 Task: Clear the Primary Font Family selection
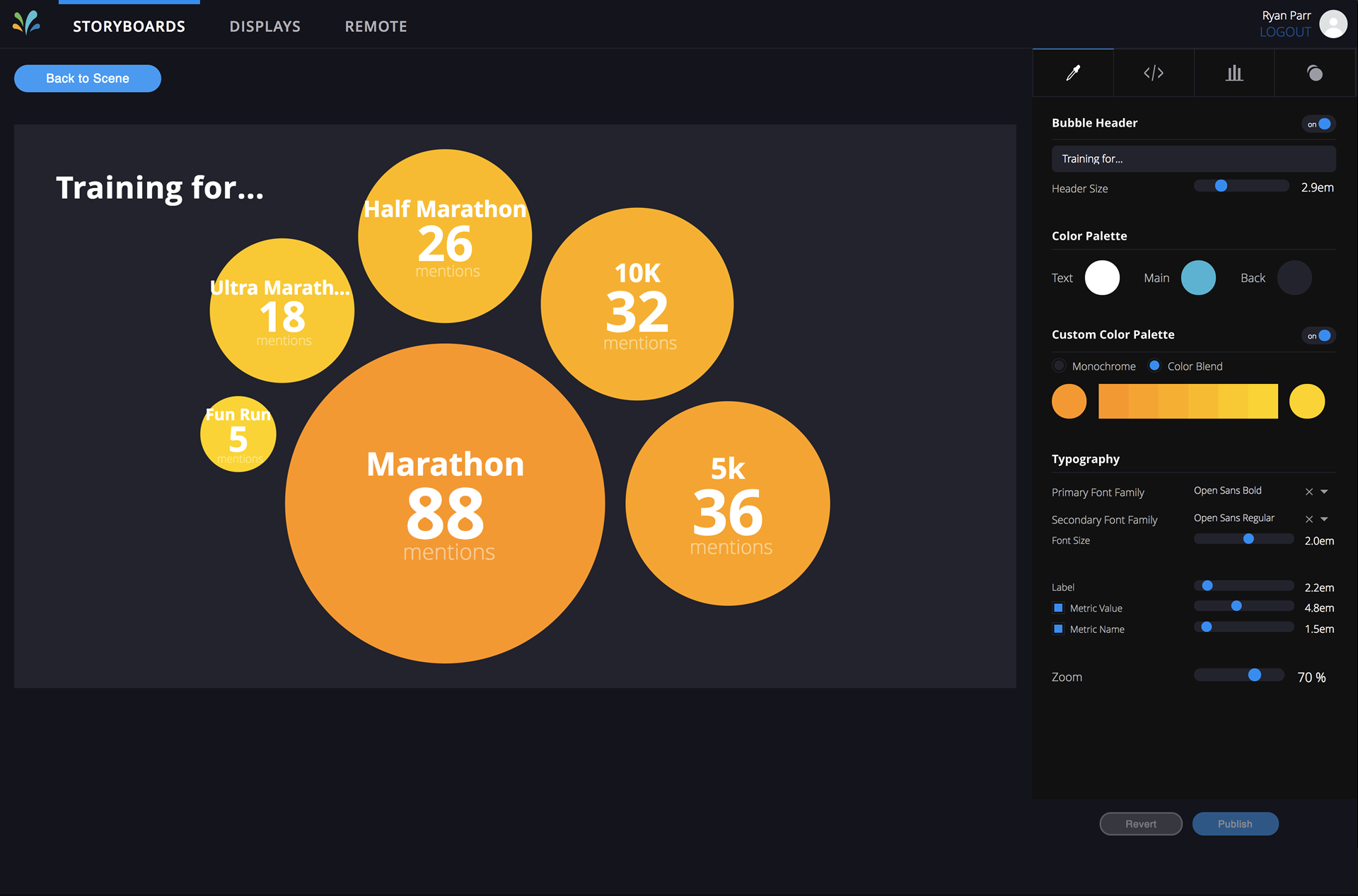pyautogui.click(x=1309, y=491)
